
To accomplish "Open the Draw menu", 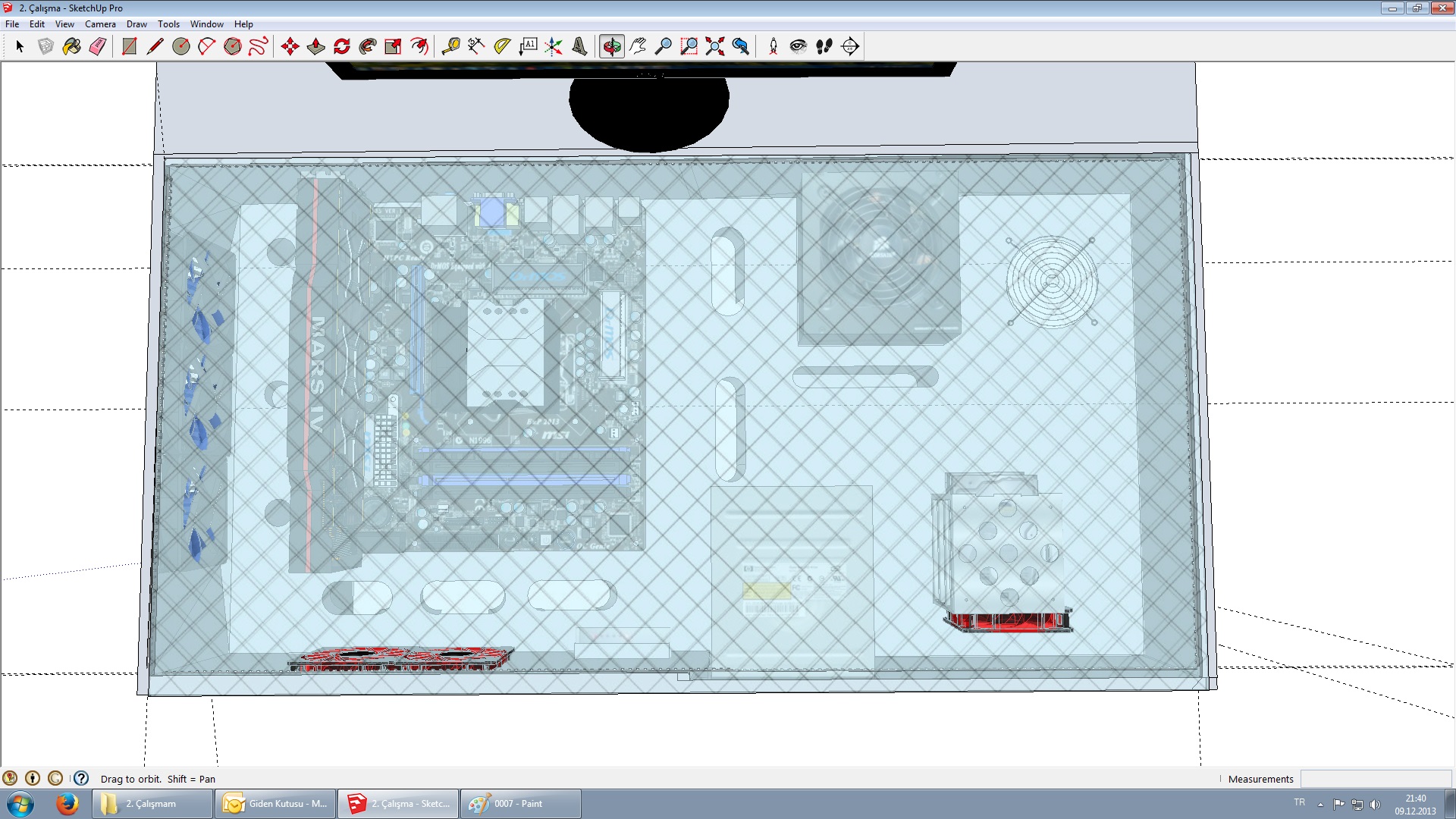I will [136, 24].
